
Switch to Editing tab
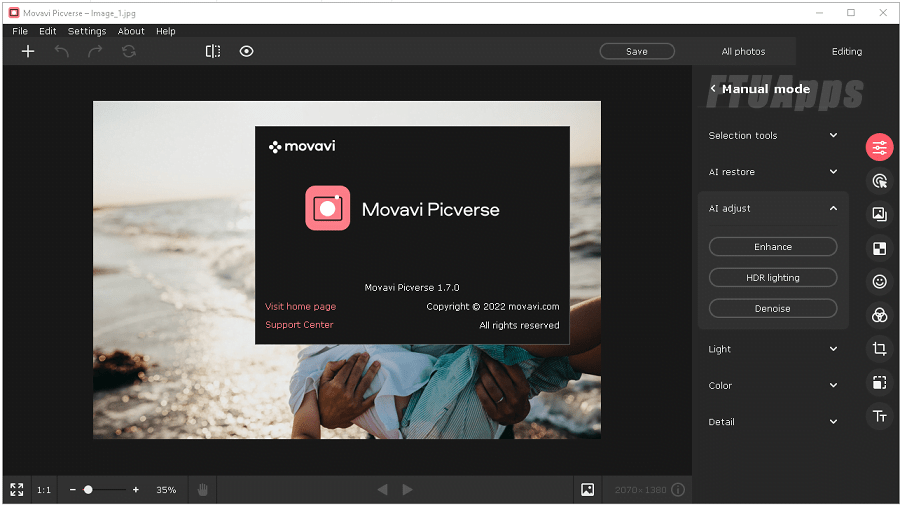[x=847, y=52]
